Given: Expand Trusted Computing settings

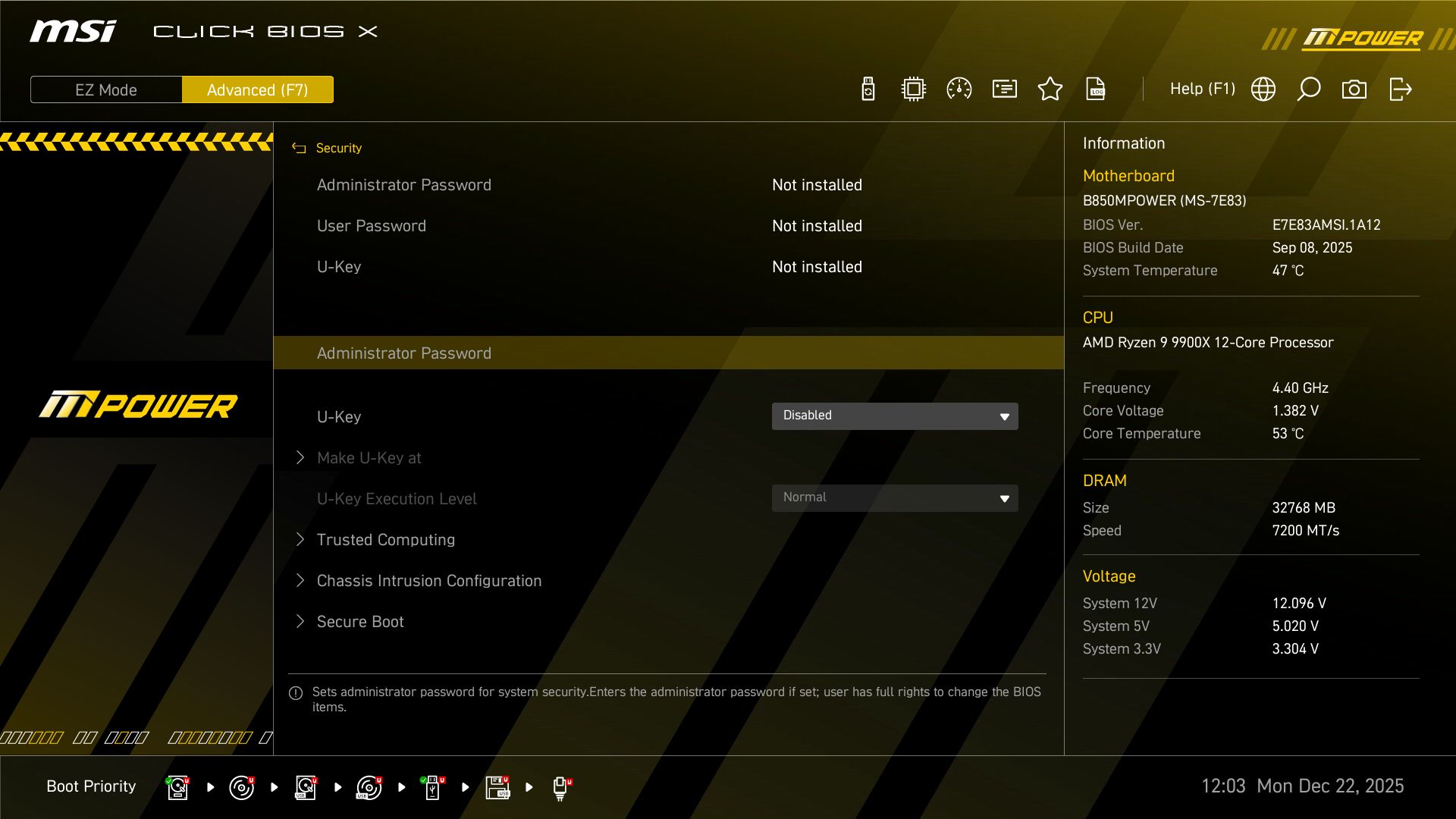Looking at the screenshot, I should [x=385, y=539].
